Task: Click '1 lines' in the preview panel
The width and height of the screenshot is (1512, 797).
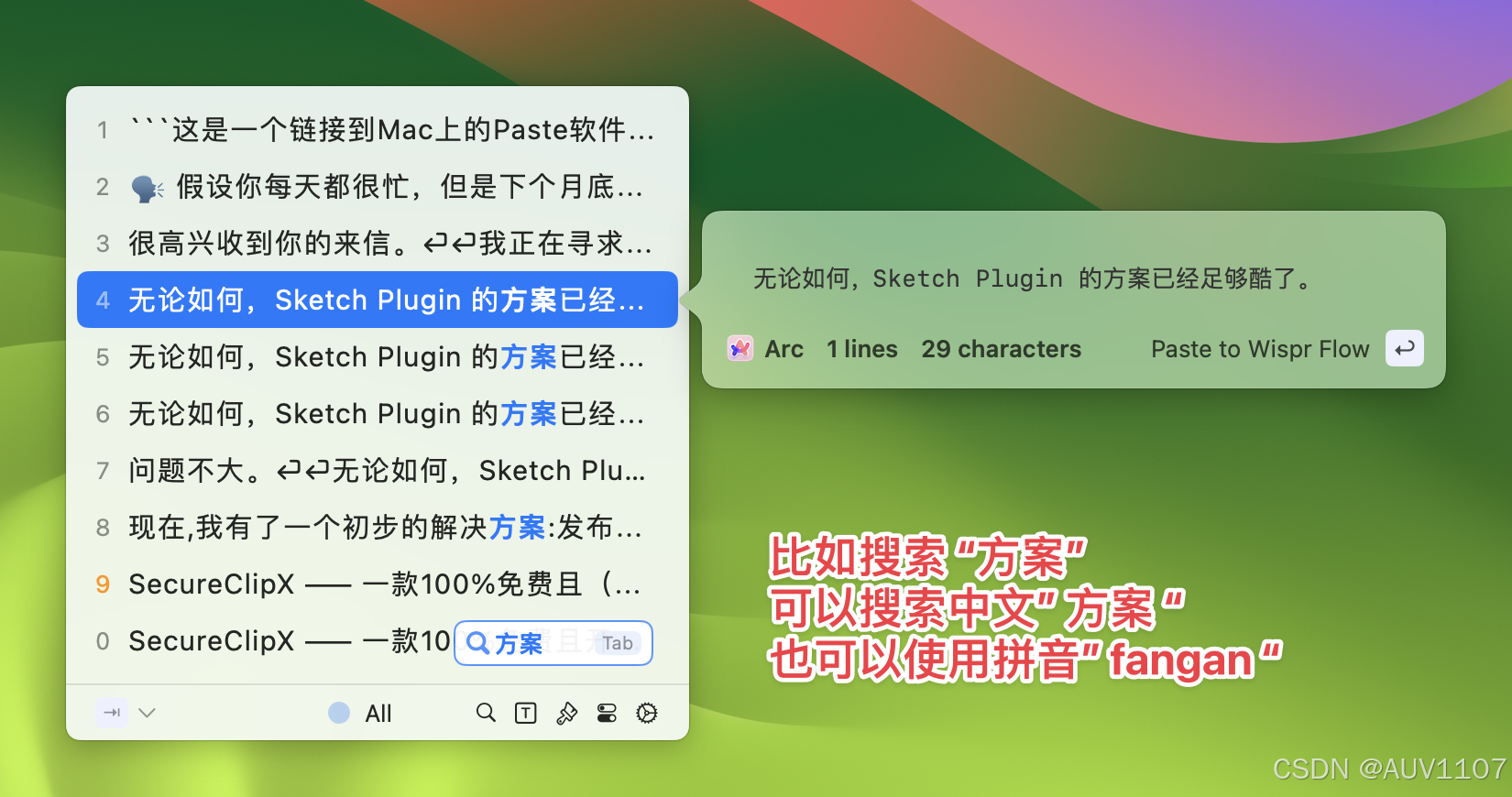Action: (862, 349)
